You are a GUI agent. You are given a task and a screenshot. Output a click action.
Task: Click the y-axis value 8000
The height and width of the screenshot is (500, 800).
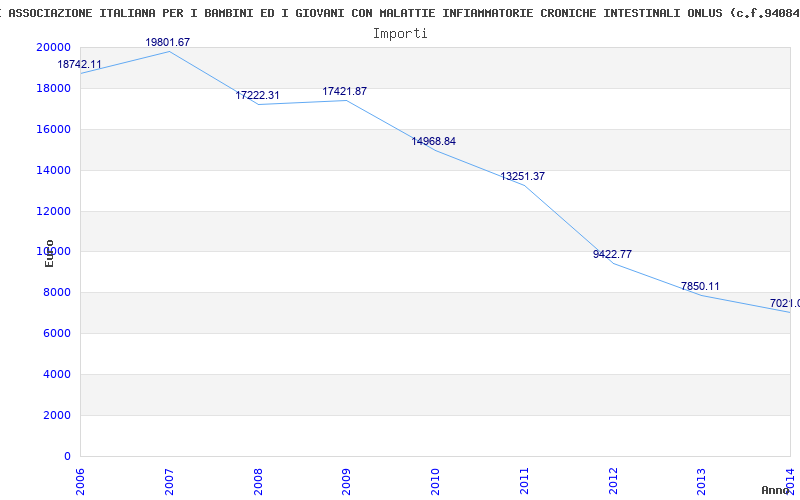(57, 293)
